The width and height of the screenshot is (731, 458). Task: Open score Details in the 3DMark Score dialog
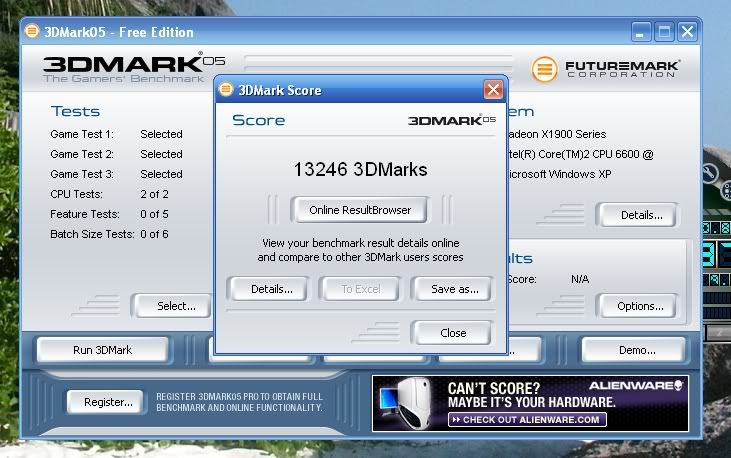pos(271,289)
